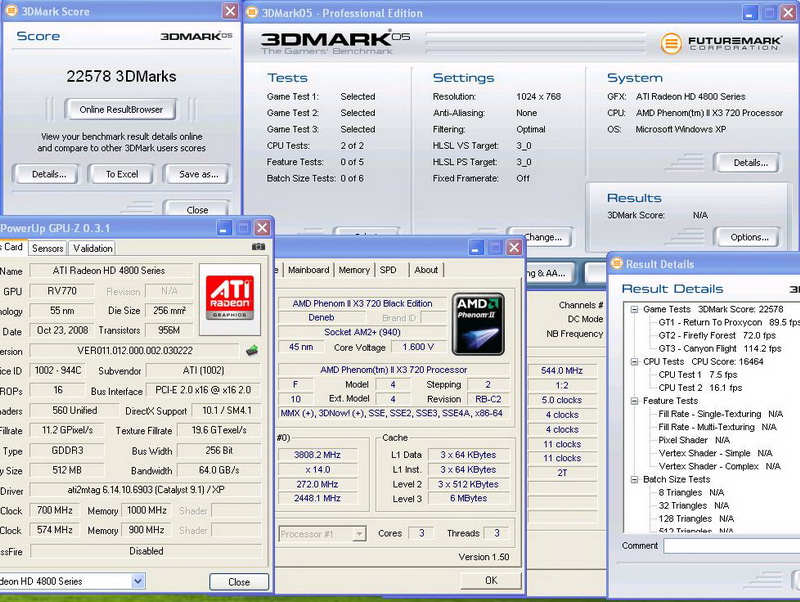Click the CPU-Z core speed 3808.2 MHz value
800x602 pixels.
pyautogui.click(x=317, y=455)
